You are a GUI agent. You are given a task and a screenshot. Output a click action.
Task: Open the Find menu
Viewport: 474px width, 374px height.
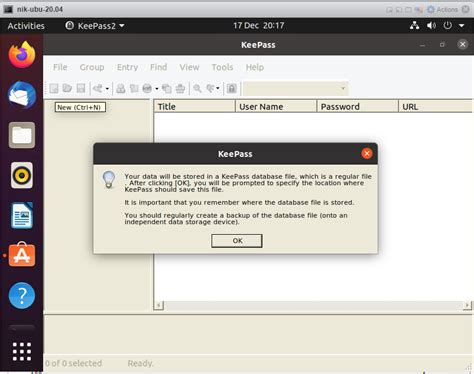pos(159,67)
